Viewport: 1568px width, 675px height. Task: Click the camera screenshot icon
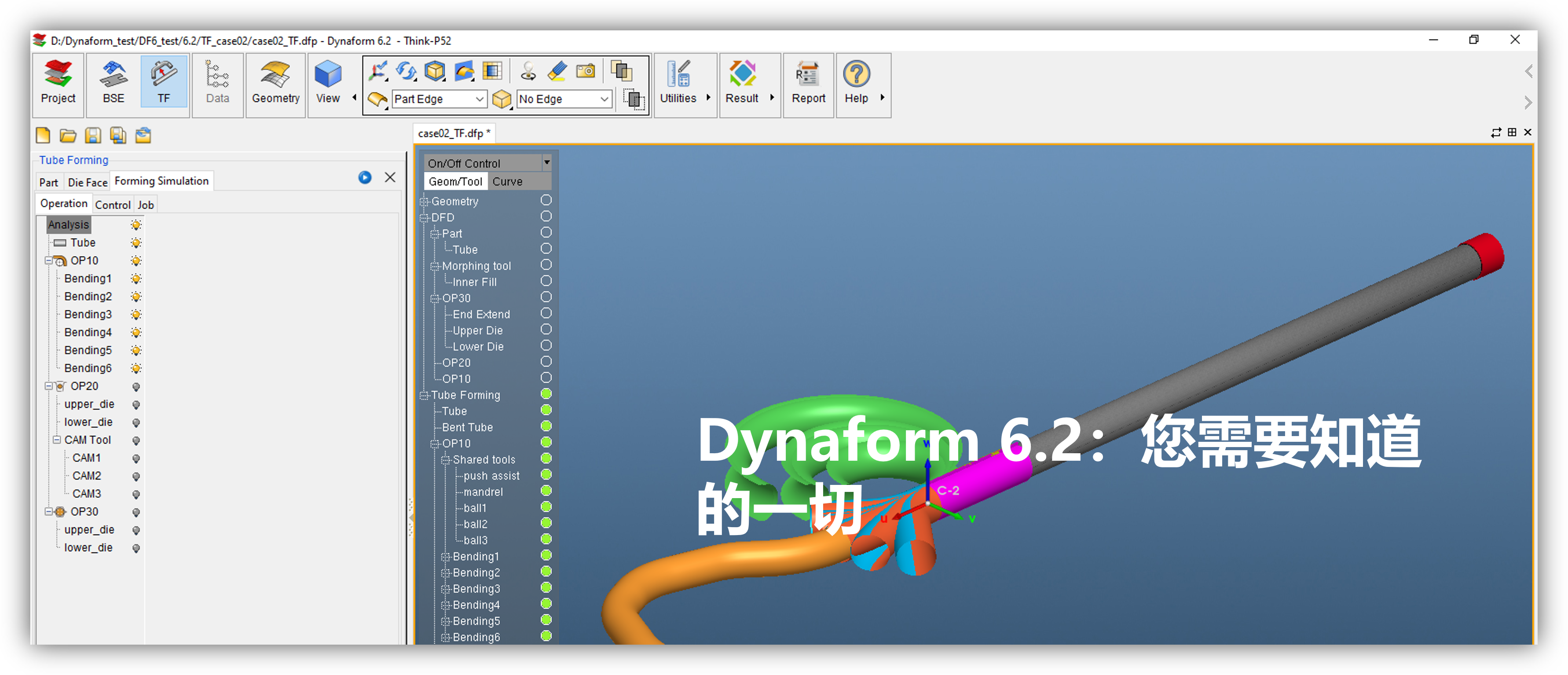tap(586, 71)
